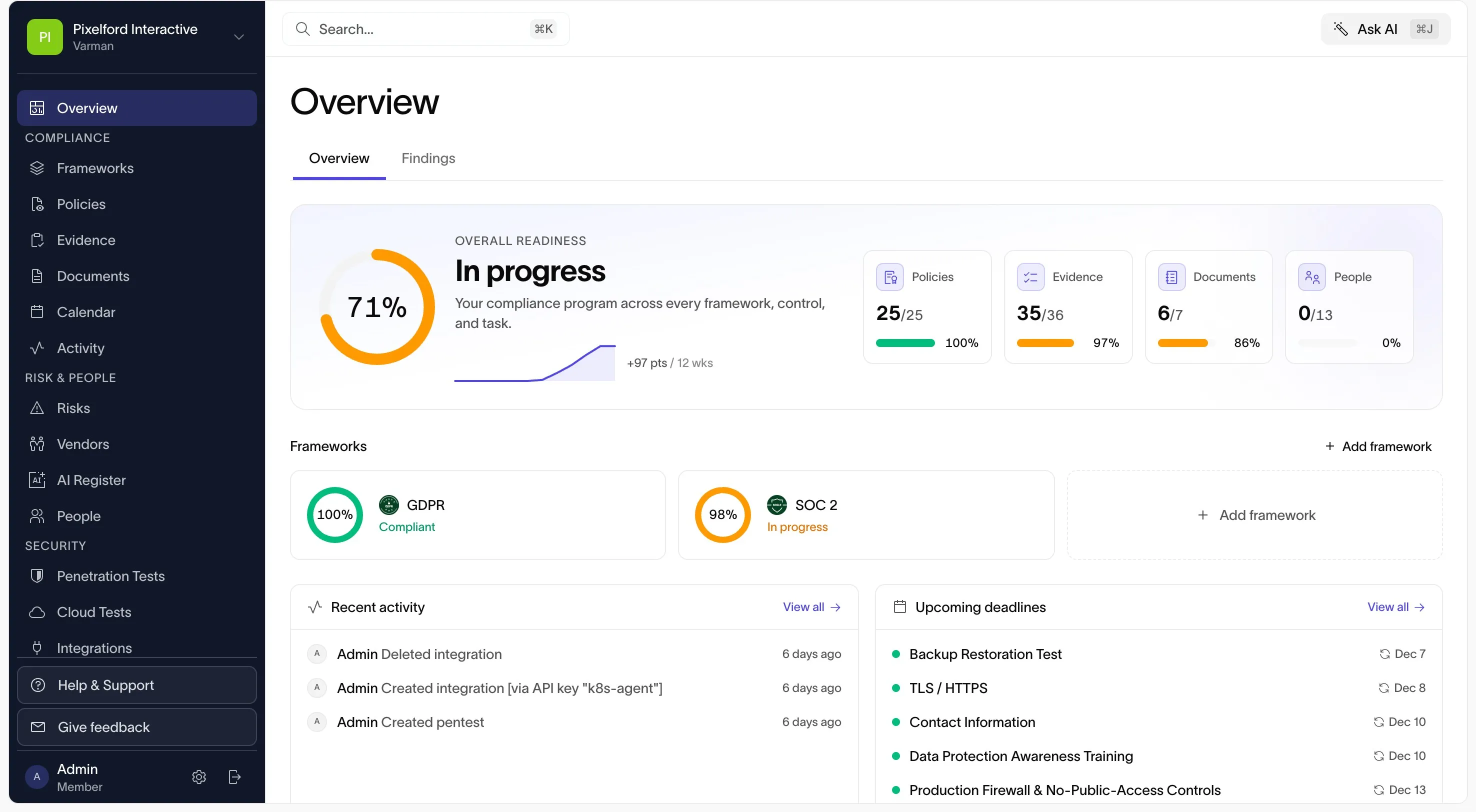Open the People 0/13 stat card

tap(1349, 306)
